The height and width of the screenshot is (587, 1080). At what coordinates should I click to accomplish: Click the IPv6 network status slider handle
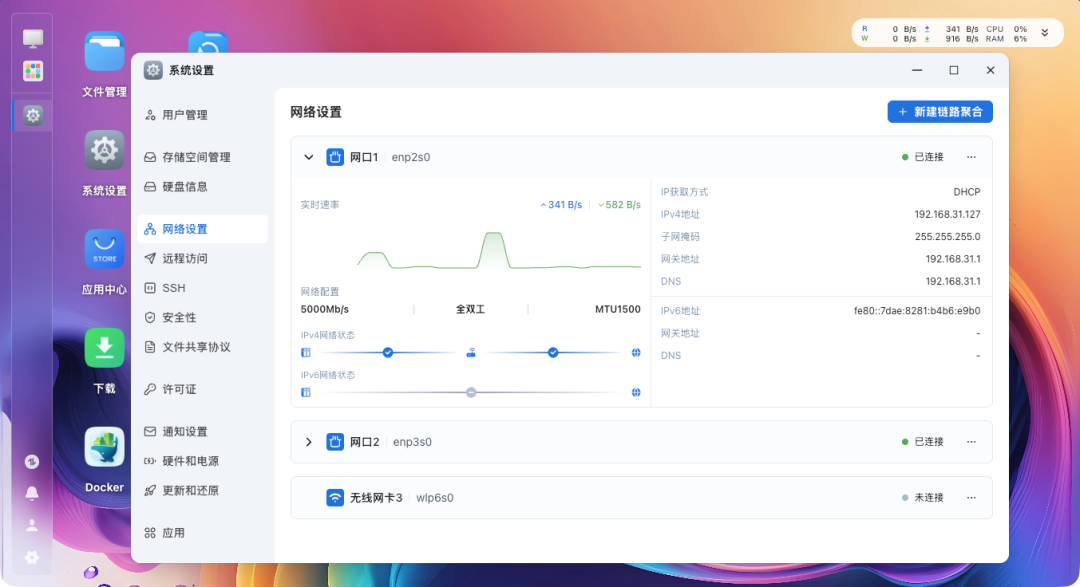(469, 392)
